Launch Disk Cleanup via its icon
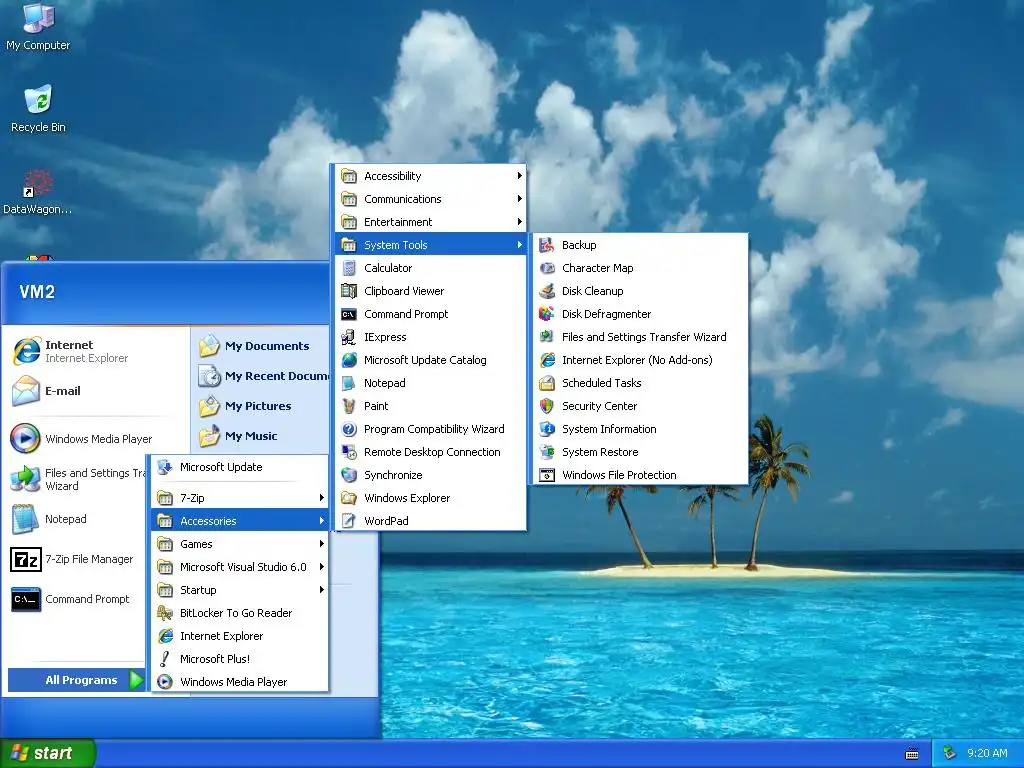Viewport: 1024px width, 768px height. 547,291
